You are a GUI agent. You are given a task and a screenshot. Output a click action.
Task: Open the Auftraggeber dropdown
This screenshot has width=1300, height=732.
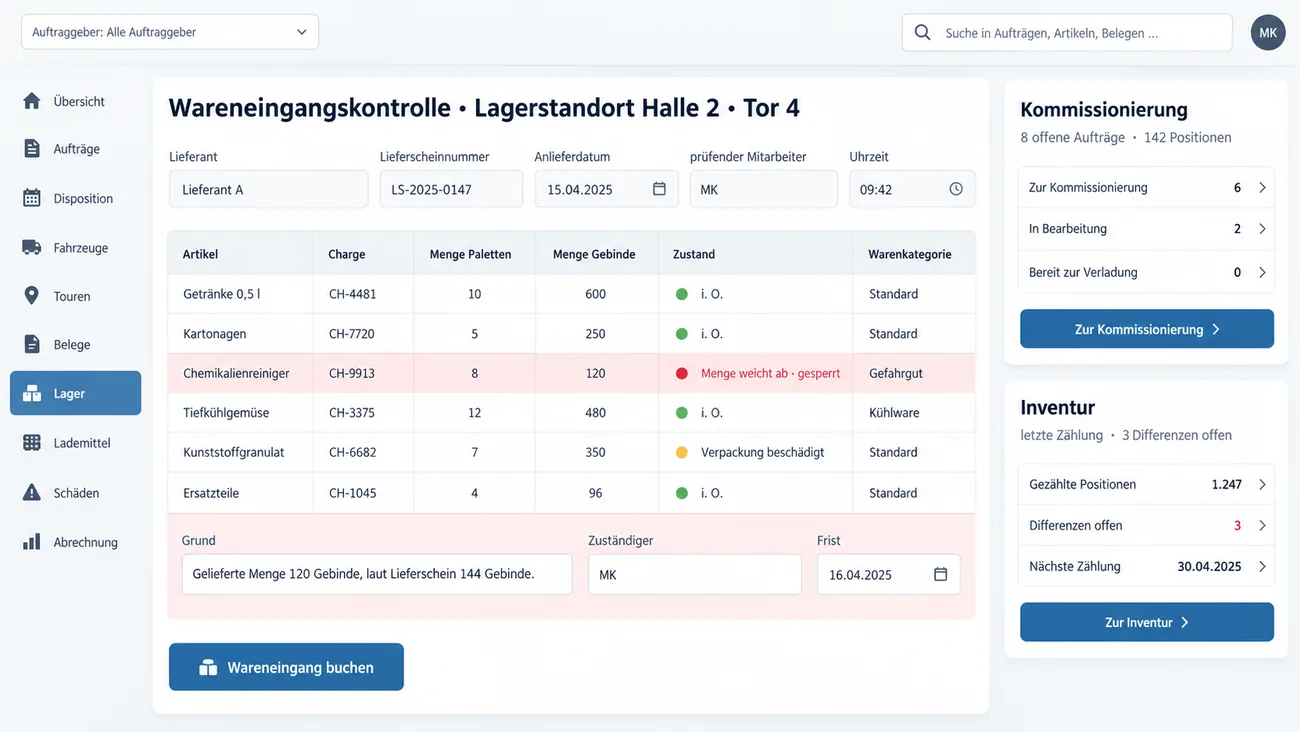pos(170,32)
